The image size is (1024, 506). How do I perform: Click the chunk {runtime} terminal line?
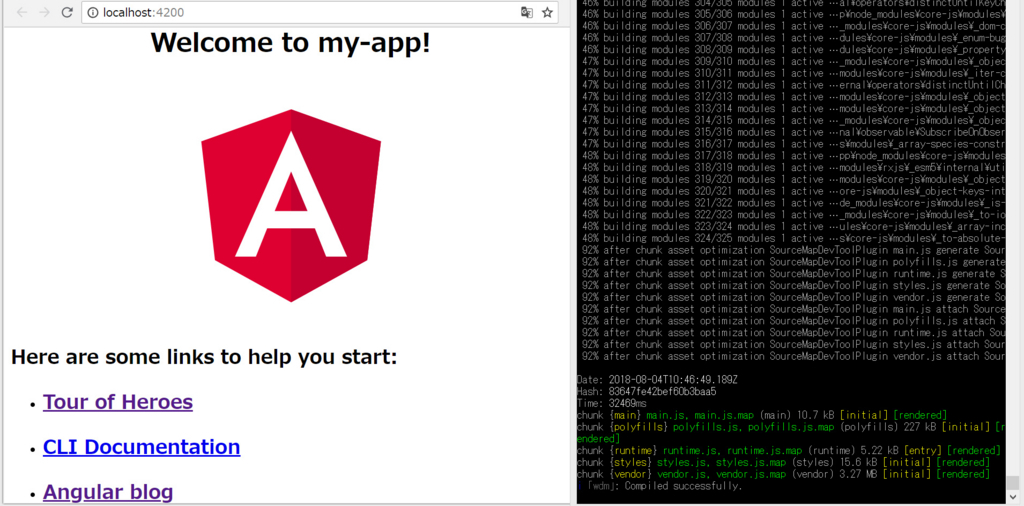tap(789, 451)
